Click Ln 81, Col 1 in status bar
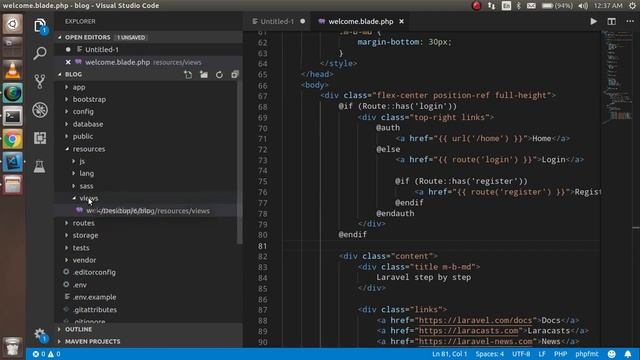This screenshot has width=640, height=360. click(449, 354)
